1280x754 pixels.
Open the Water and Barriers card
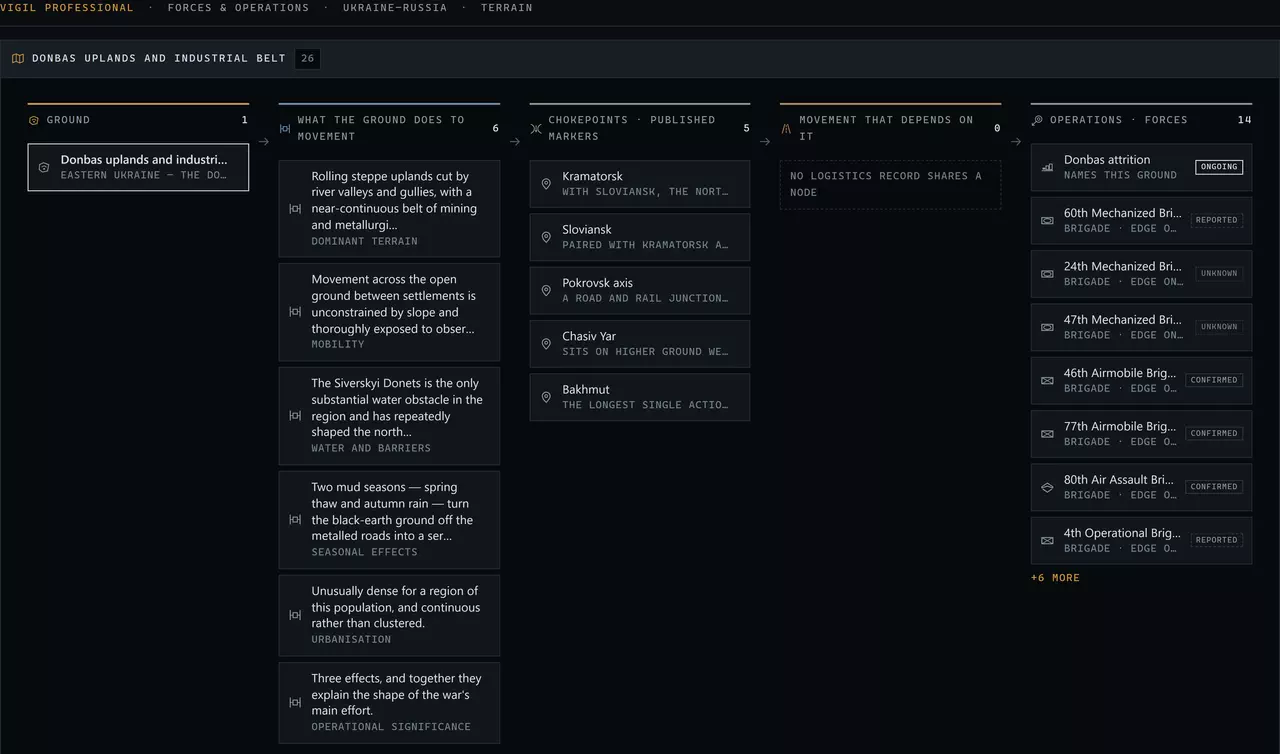[x=389, y=416]
